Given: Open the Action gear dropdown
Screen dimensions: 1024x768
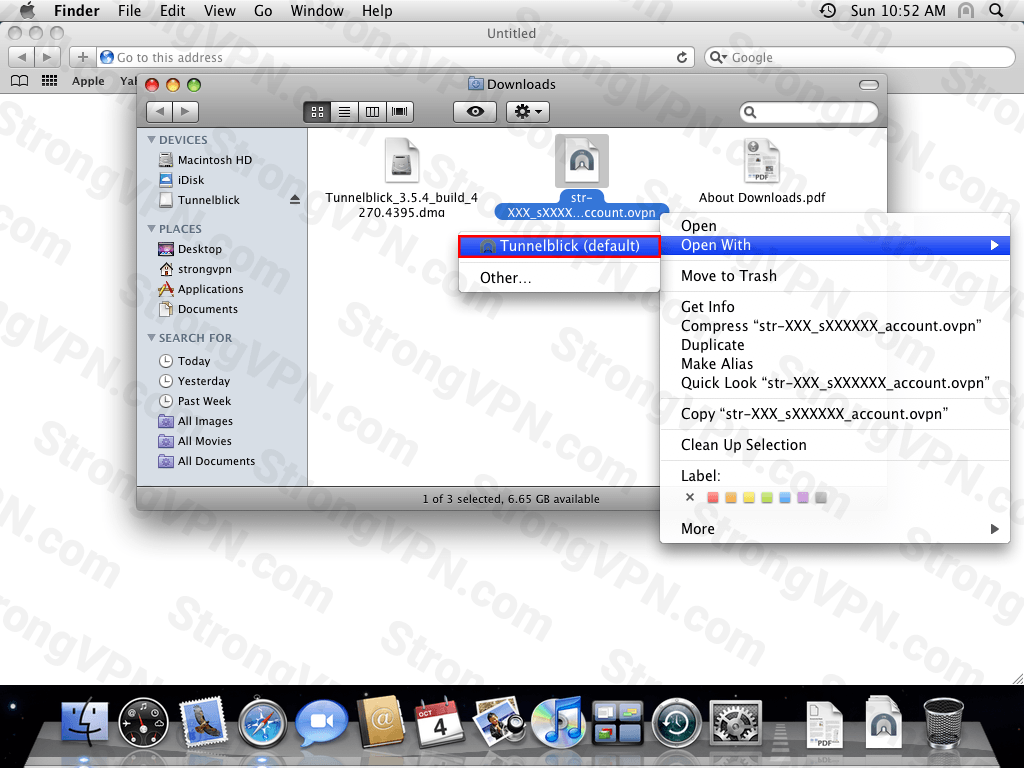Looking at the screenshot, I should (528, 112).
